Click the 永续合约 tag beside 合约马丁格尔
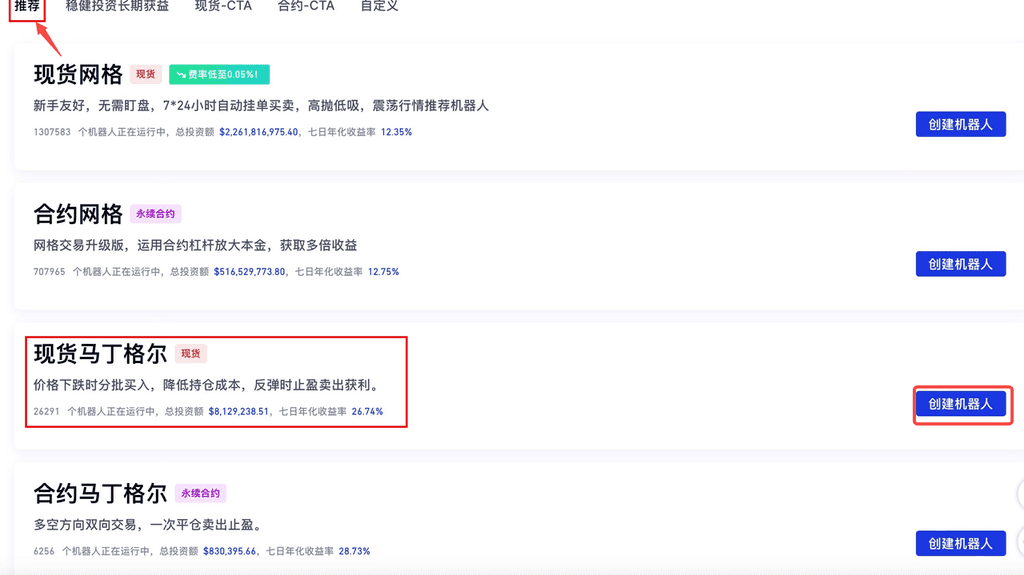The width and height of the screenshot is (1024, 575). coord(200,493)
